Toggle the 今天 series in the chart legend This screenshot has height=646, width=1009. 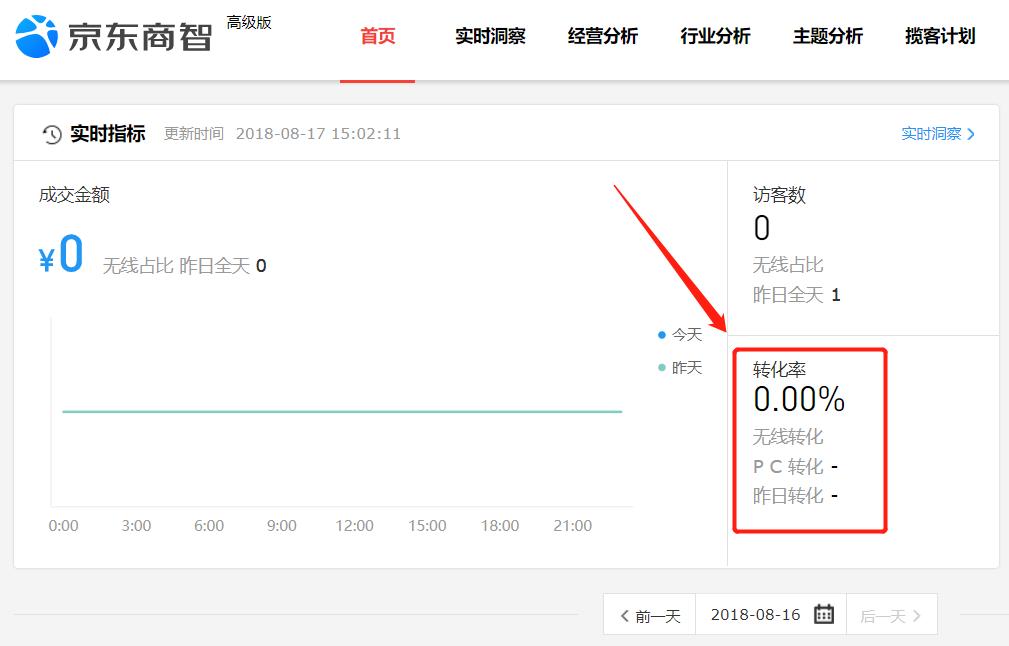(x=684, y=335)
